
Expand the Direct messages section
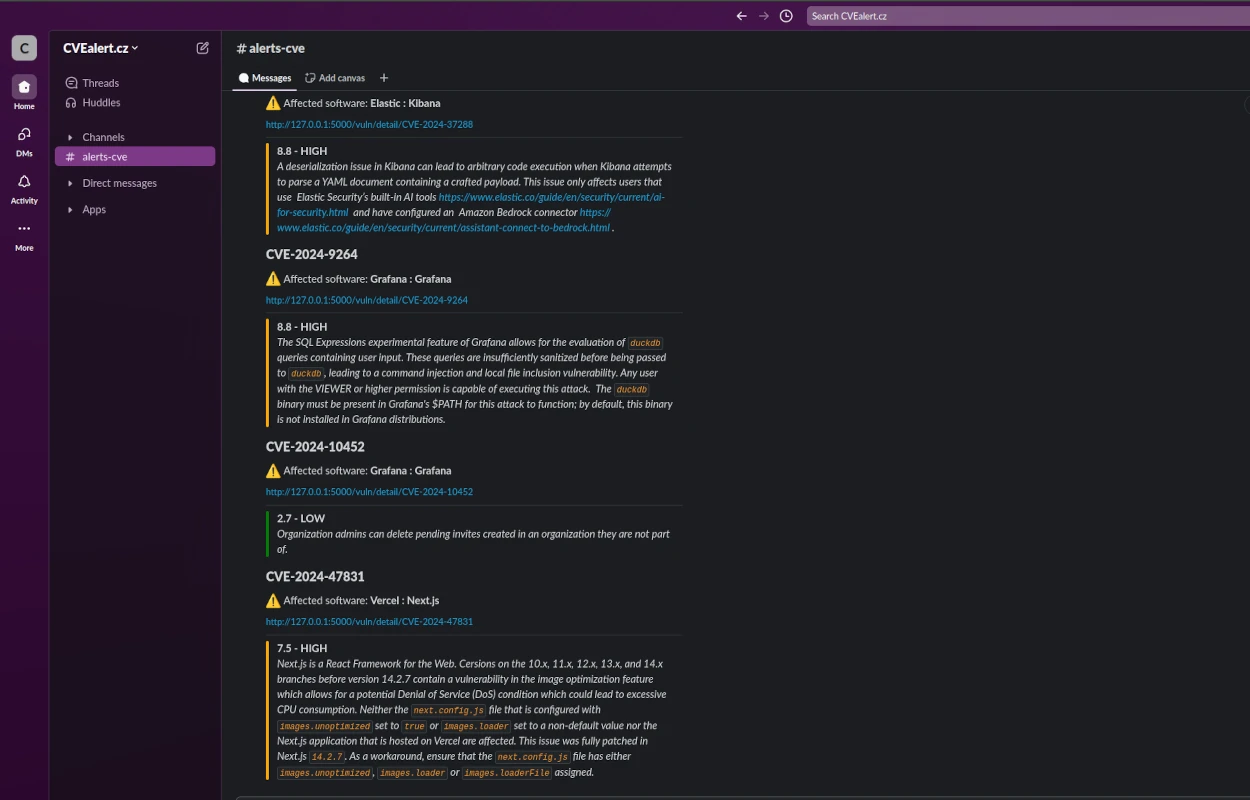point(69,183)
